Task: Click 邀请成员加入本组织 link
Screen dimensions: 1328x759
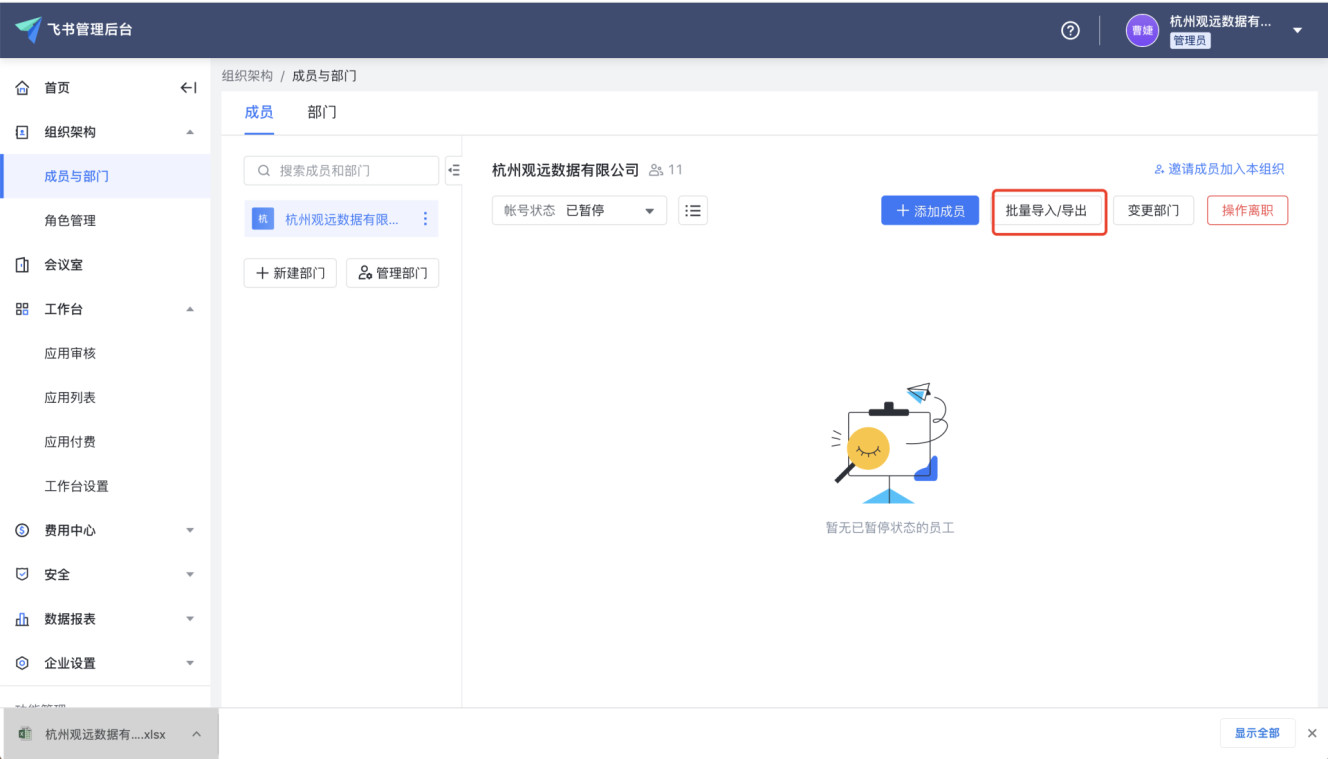Action: click(x=1219, y=169)
